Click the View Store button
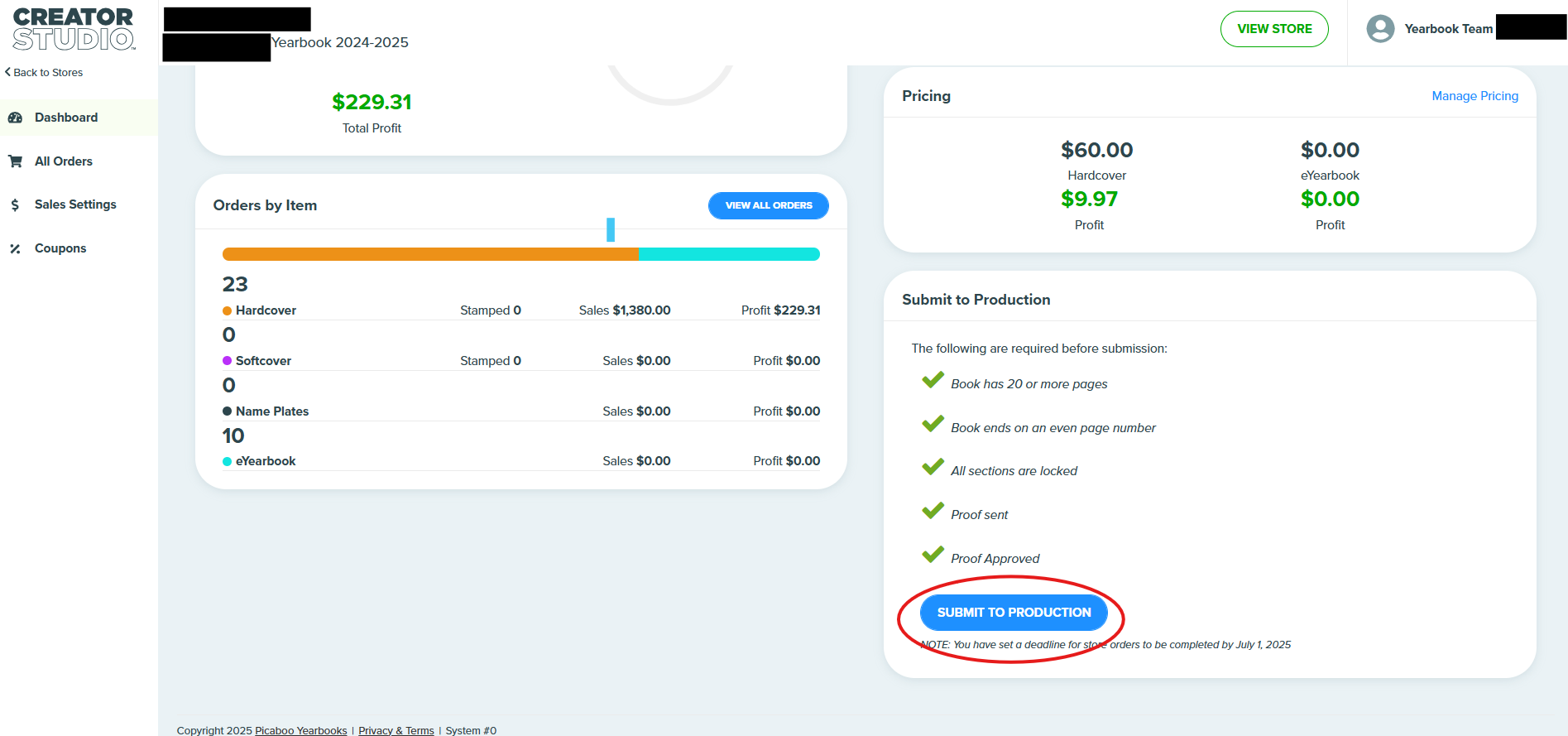Image resolution: width=1568 pixels, height=736 pixels. (x=1274, y=29)
